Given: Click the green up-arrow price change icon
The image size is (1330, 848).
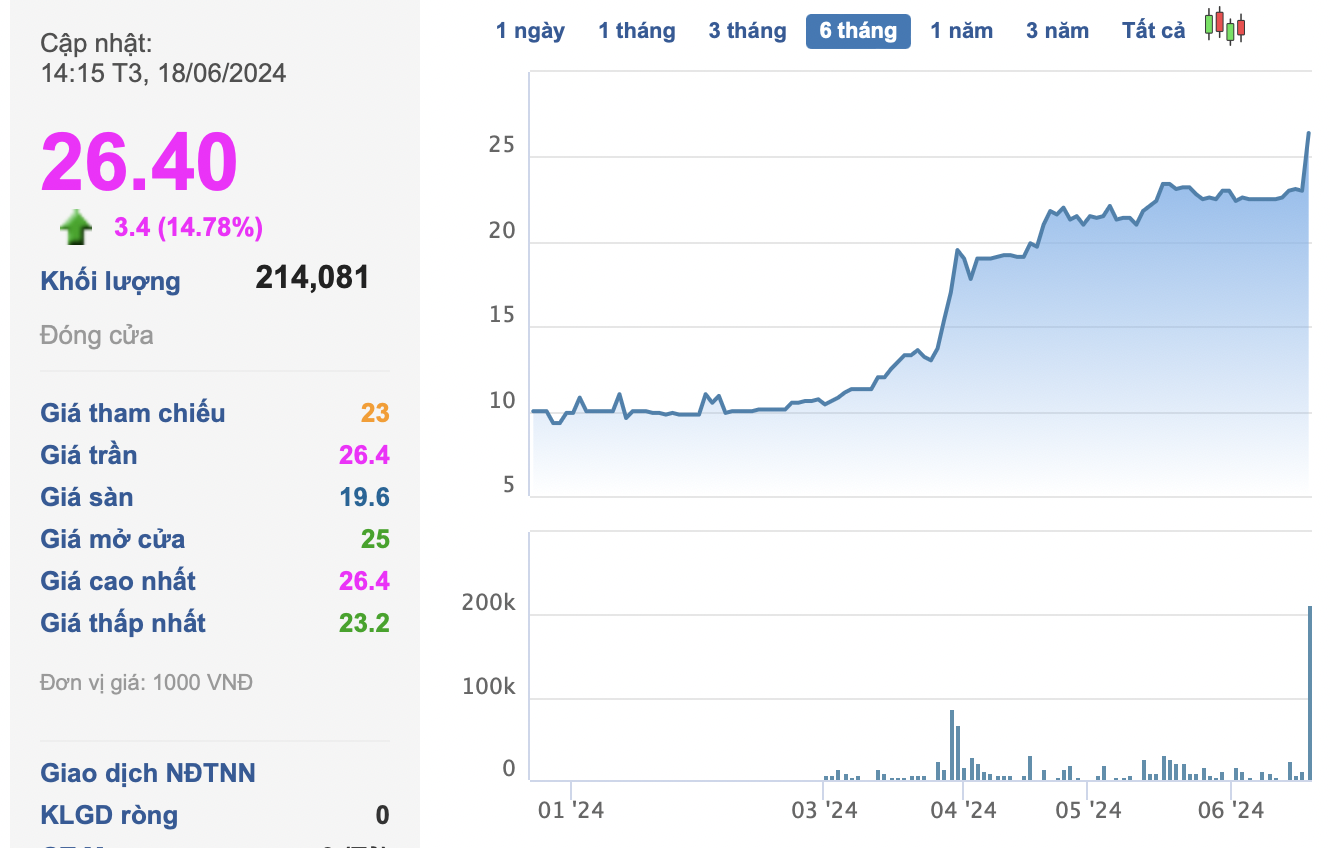Looking at the screenshot, I should [x=76, y=228].
